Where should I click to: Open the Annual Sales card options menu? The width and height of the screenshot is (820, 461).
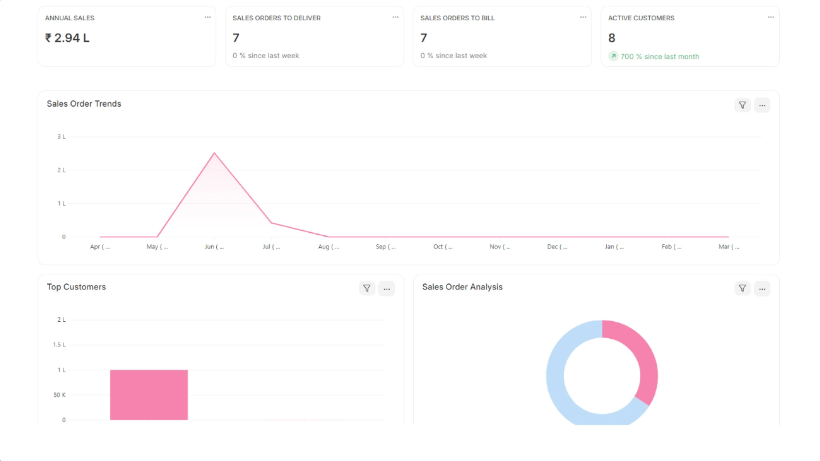pyautogui.click(x=207, y=17)
